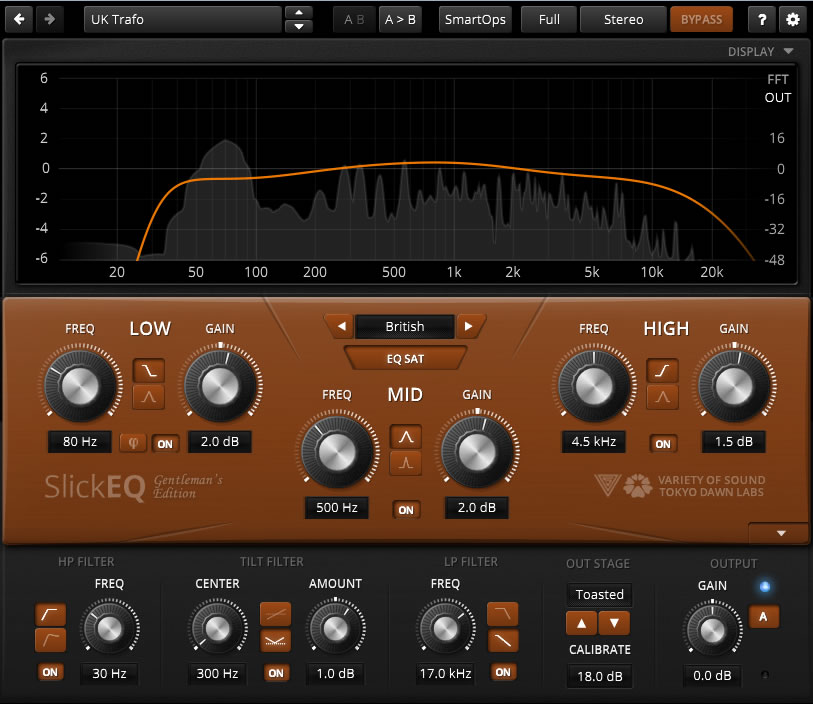Toggle the LOW band phase (φ) icon
This screenshot has width=813, height=704.
click(133, 443)
